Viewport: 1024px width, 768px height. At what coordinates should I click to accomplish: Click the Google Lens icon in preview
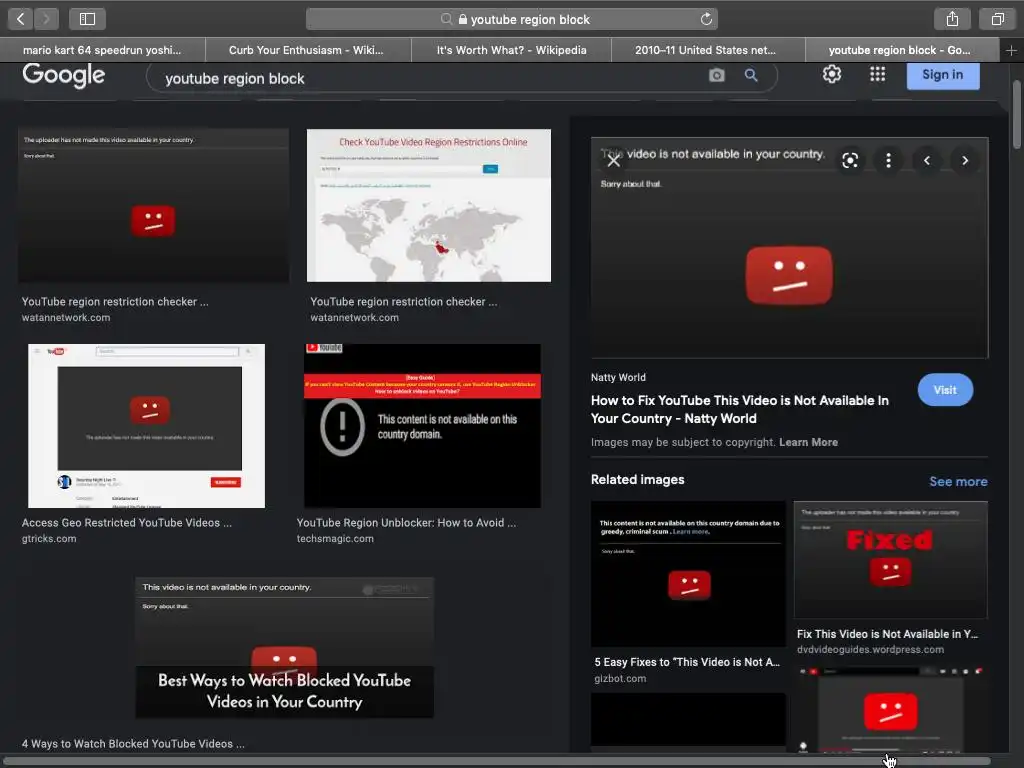(x=850, y=160)
